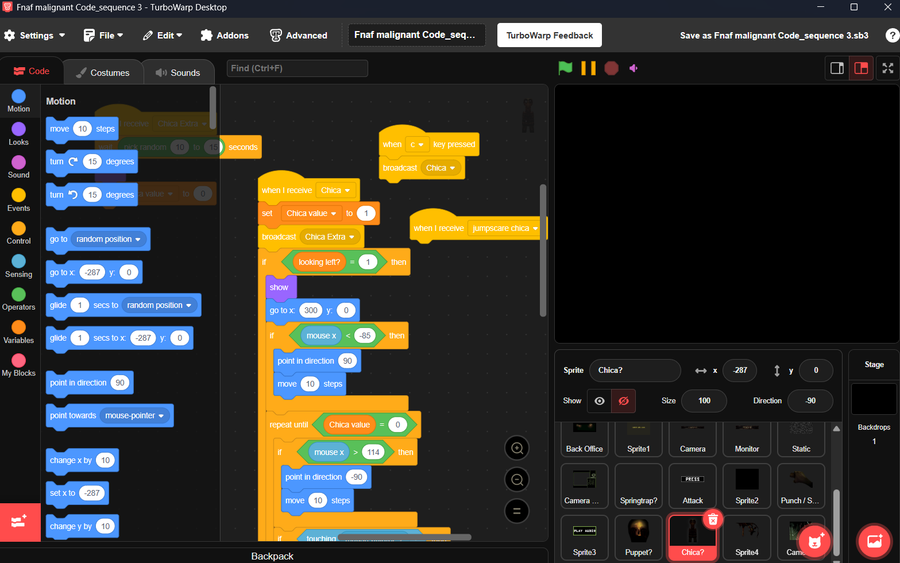Expand the broadcast Chica message dropdown

point(440,168)
